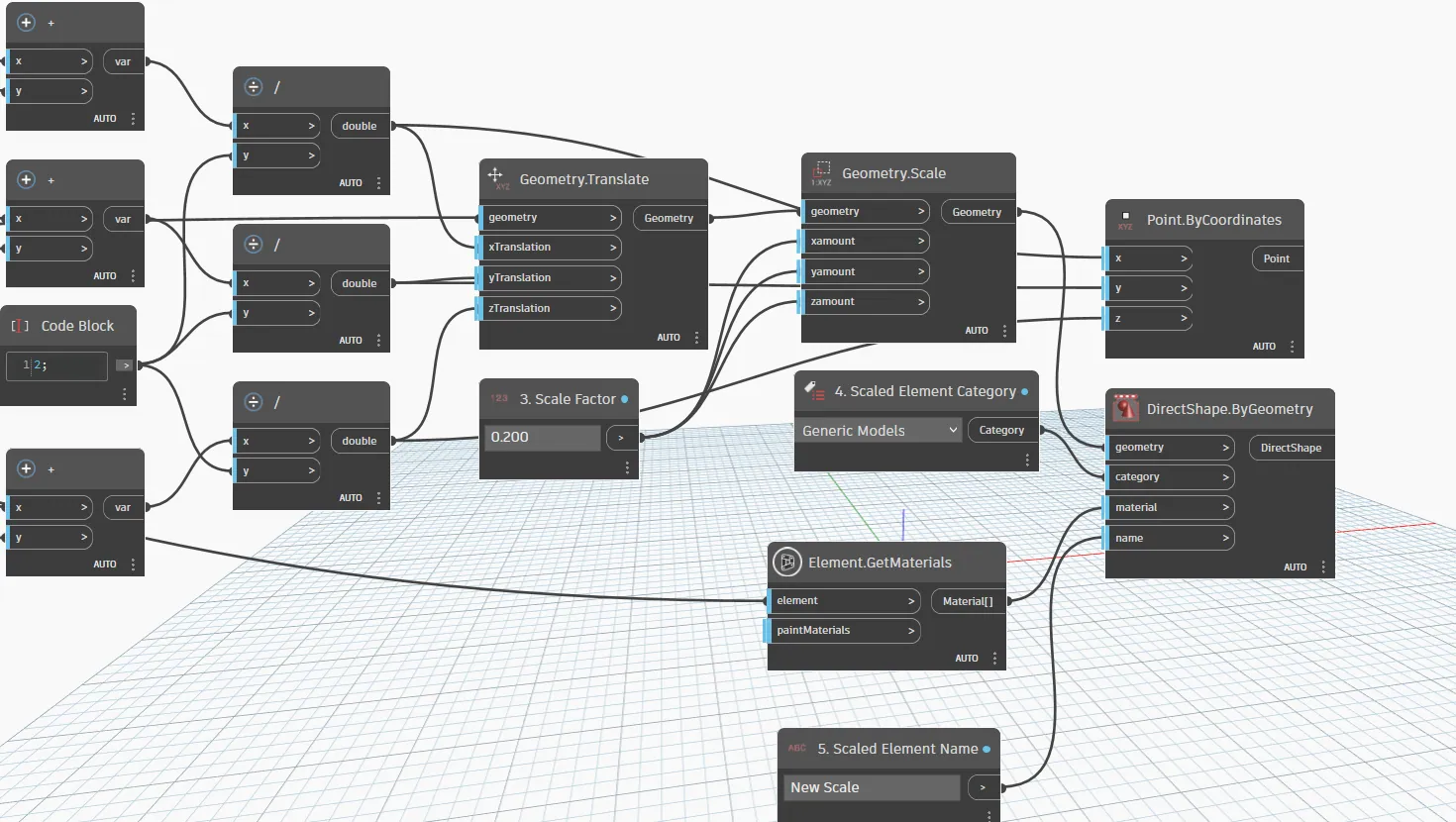Expand chevron on DirectShape name input port
This screenshot has width=1456, height=822.
click(1225, 539)
